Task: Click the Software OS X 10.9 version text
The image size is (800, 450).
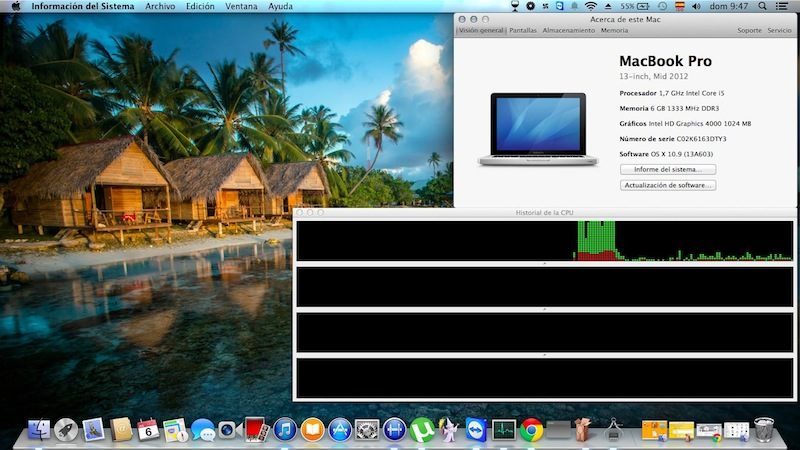Action: click(666, 154)
